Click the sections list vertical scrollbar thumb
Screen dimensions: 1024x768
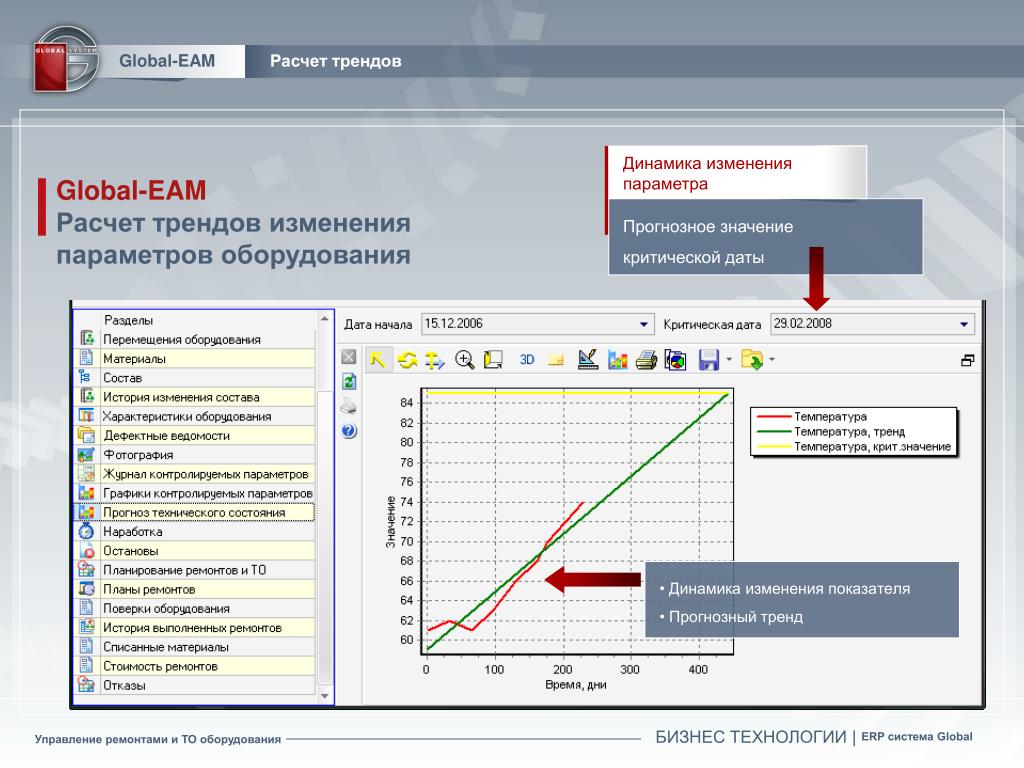click(x=325, y=536)
